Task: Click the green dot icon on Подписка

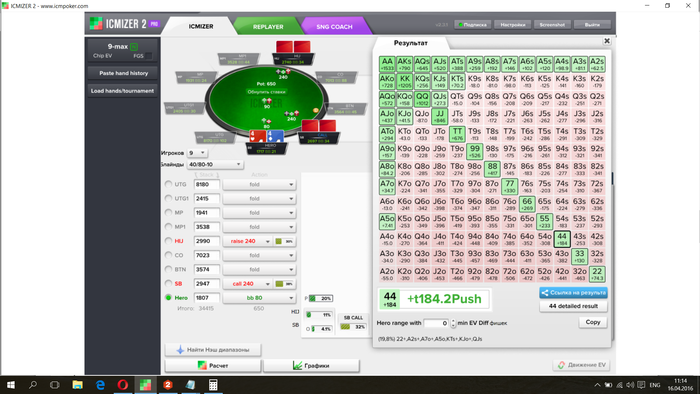Action: 461,25
